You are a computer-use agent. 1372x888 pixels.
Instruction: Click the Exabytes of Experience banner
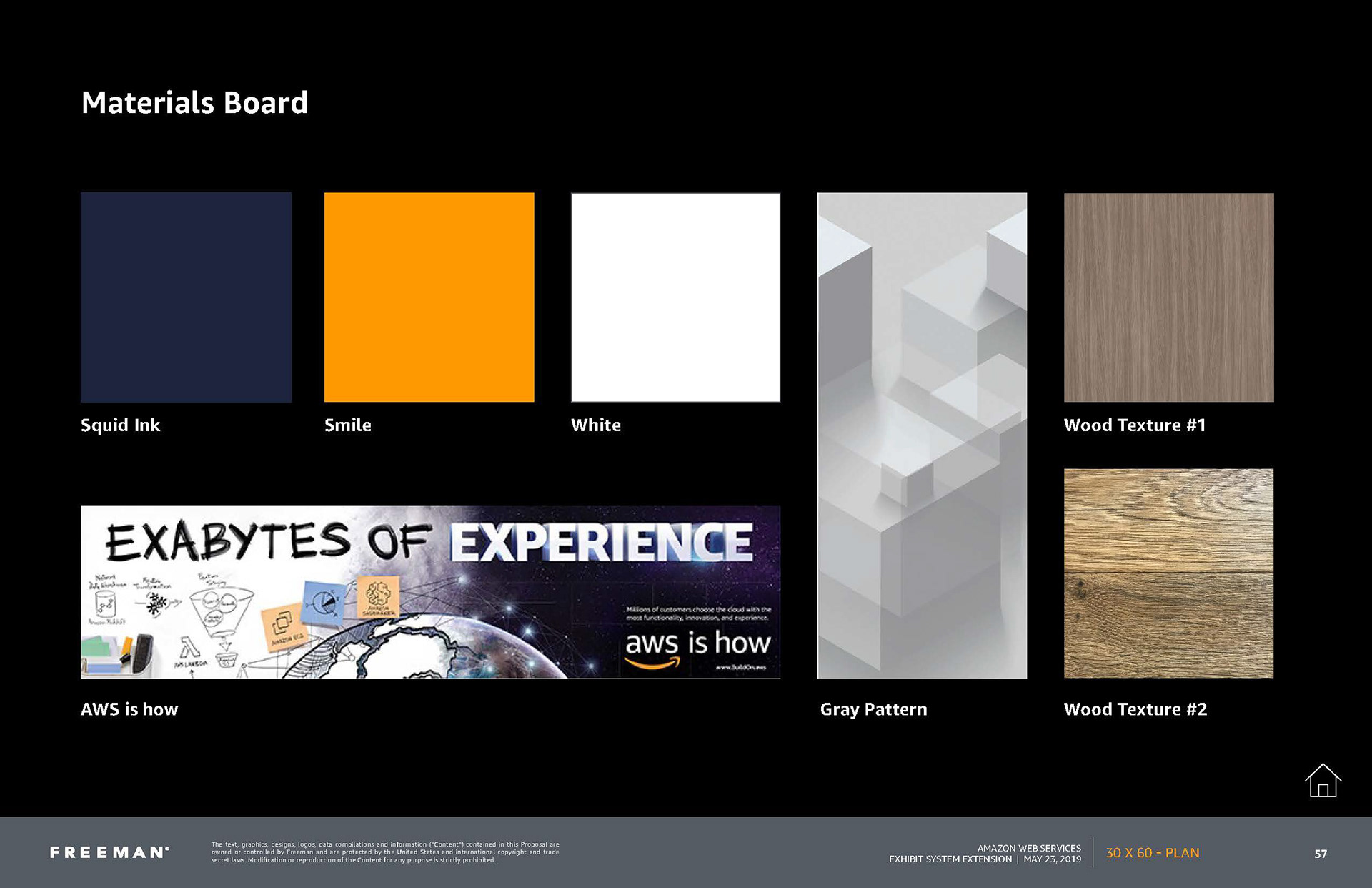click(430, 592)
